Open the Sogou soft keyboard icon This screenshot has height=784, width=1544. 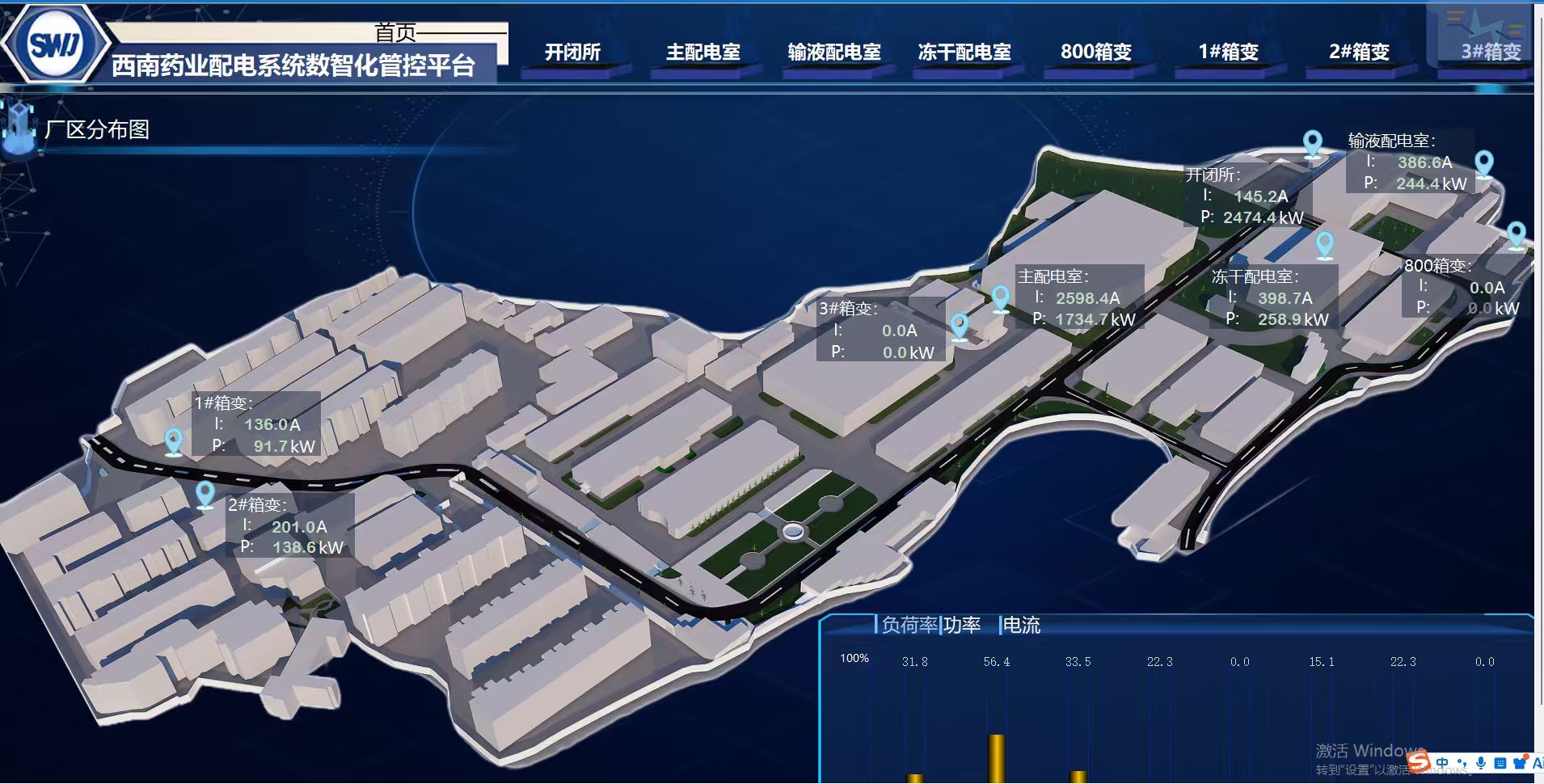1500,763
